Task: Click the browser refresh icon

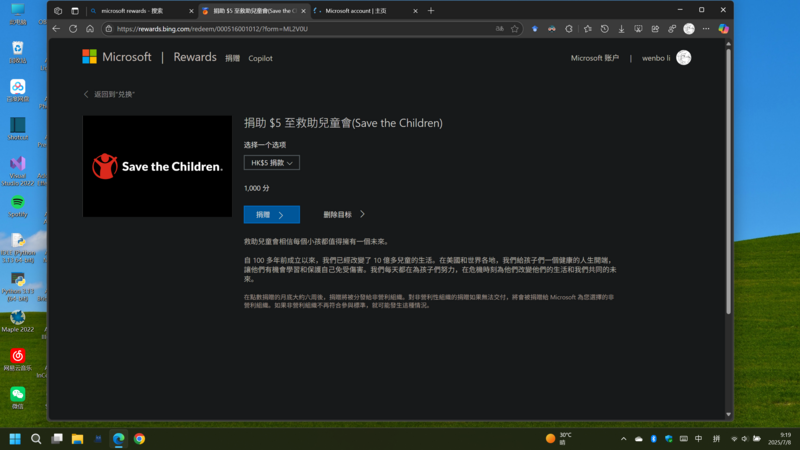Action: [x=73, y=29]
